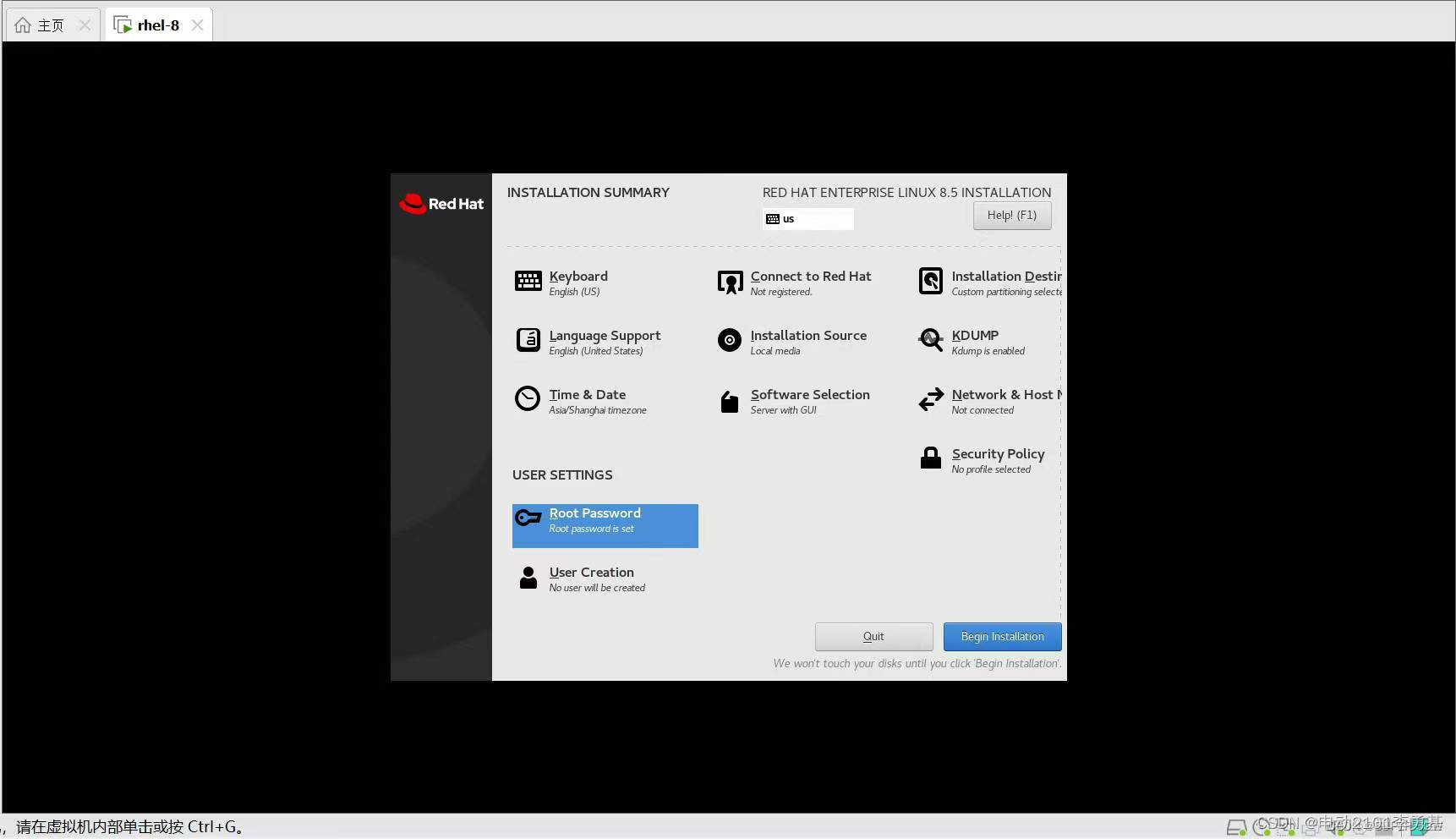Screen dimensions: 1456x839
Task: Open Installation Source settings
Action: tap(808, 336)
